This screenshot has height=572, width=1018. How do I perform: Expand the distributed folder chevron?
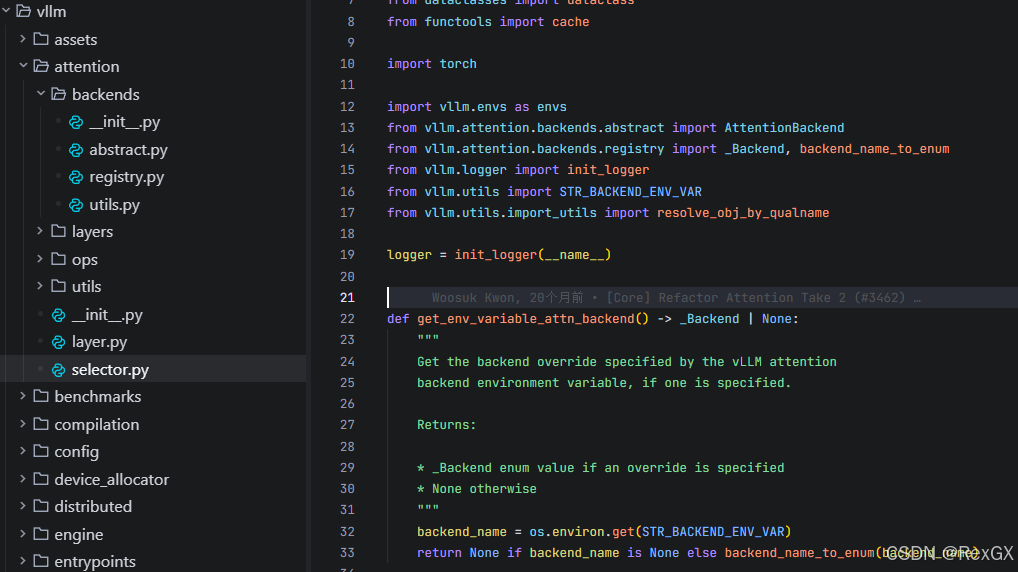click(23, 506)
